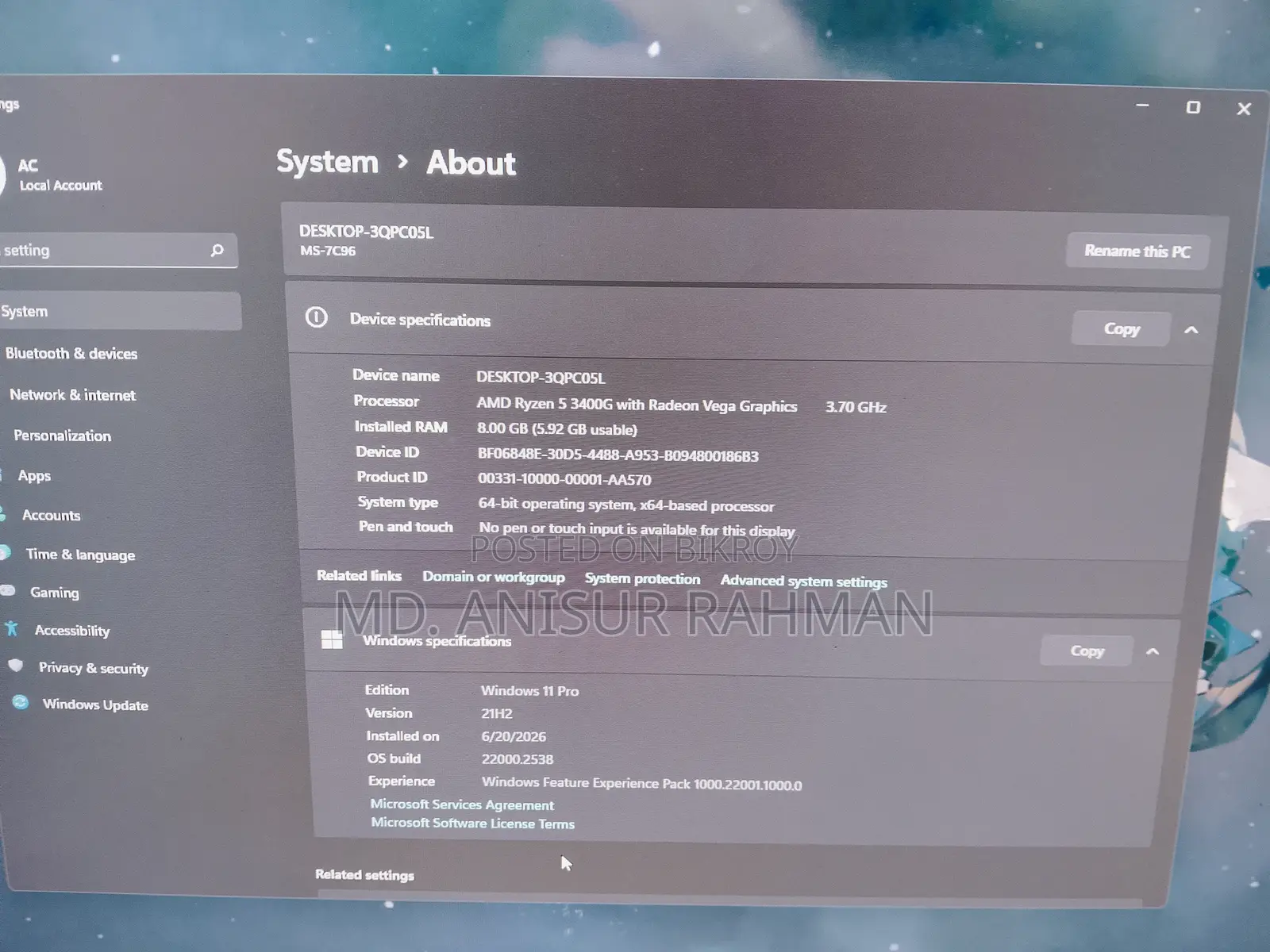Select Apps in the sidebar
Screen dimensions: 1270x952
pos(34,475)
